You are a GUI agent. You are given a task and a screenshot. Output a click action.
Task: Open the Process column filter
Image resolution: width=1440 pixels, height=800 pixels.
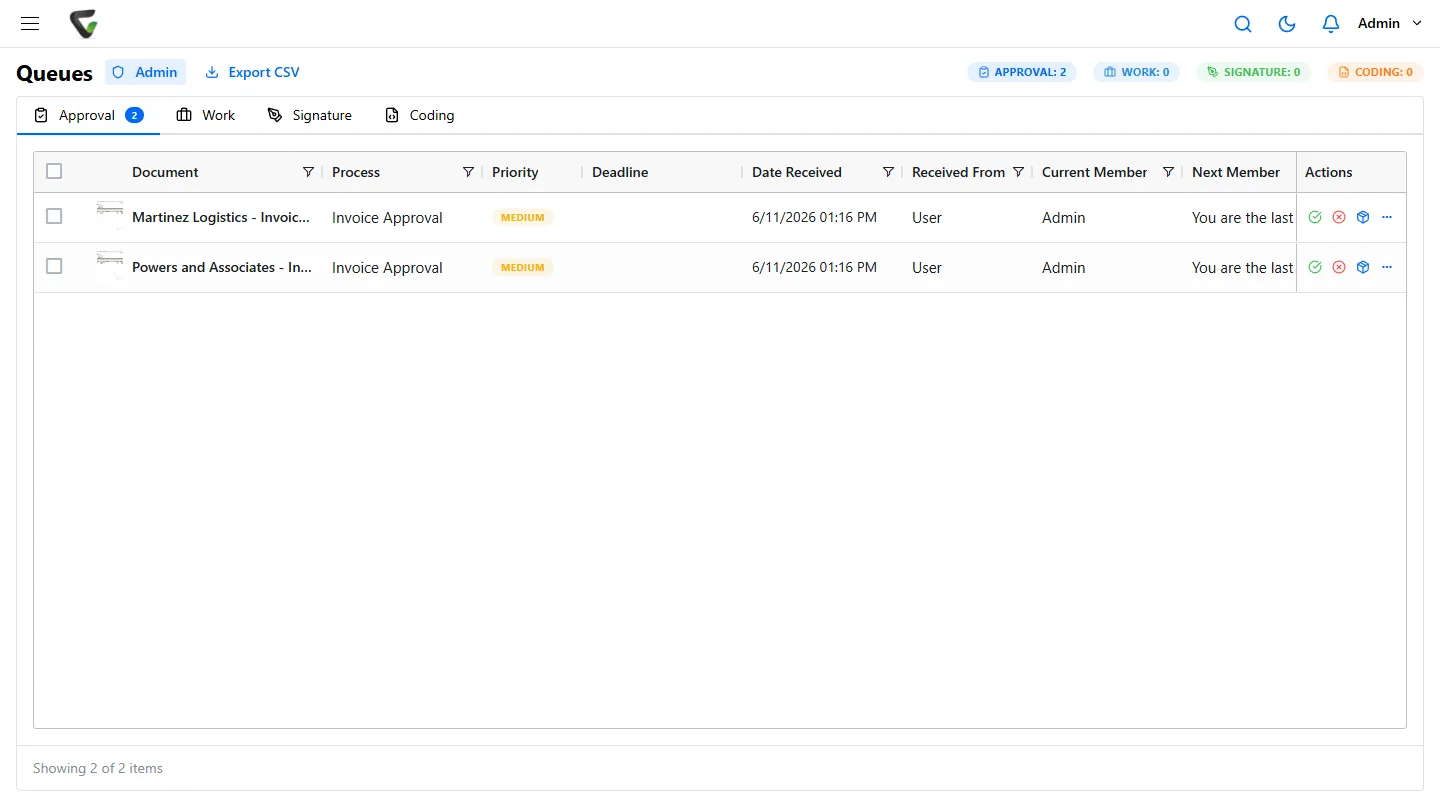tap(468, 172)
